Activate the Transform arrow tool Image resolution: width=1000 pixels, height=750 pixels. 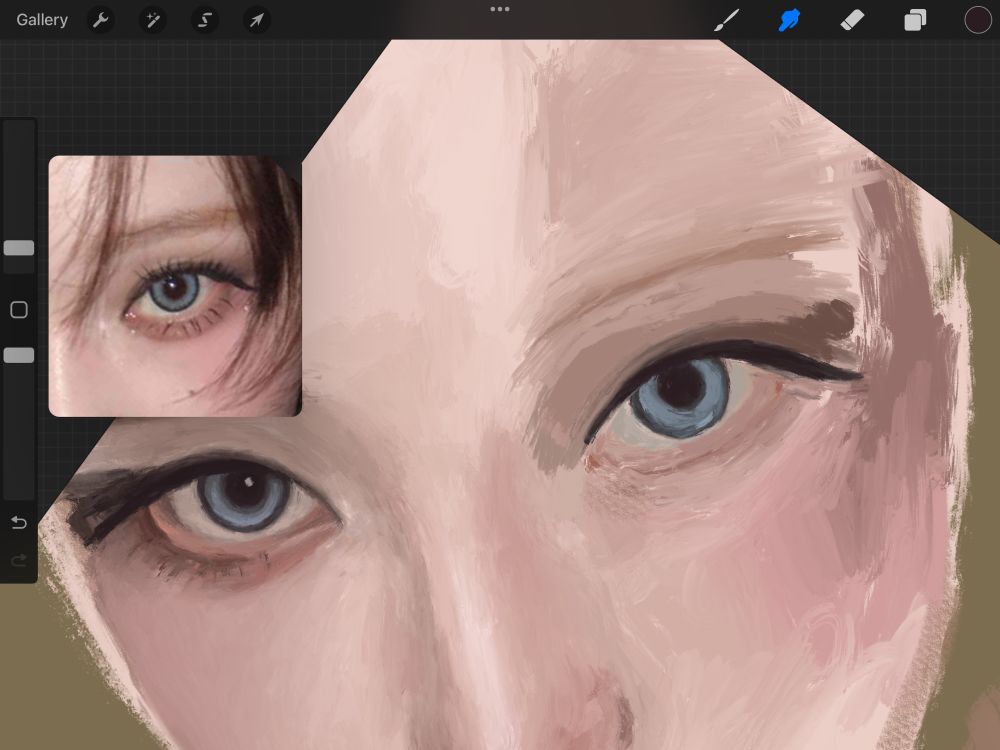256,20
